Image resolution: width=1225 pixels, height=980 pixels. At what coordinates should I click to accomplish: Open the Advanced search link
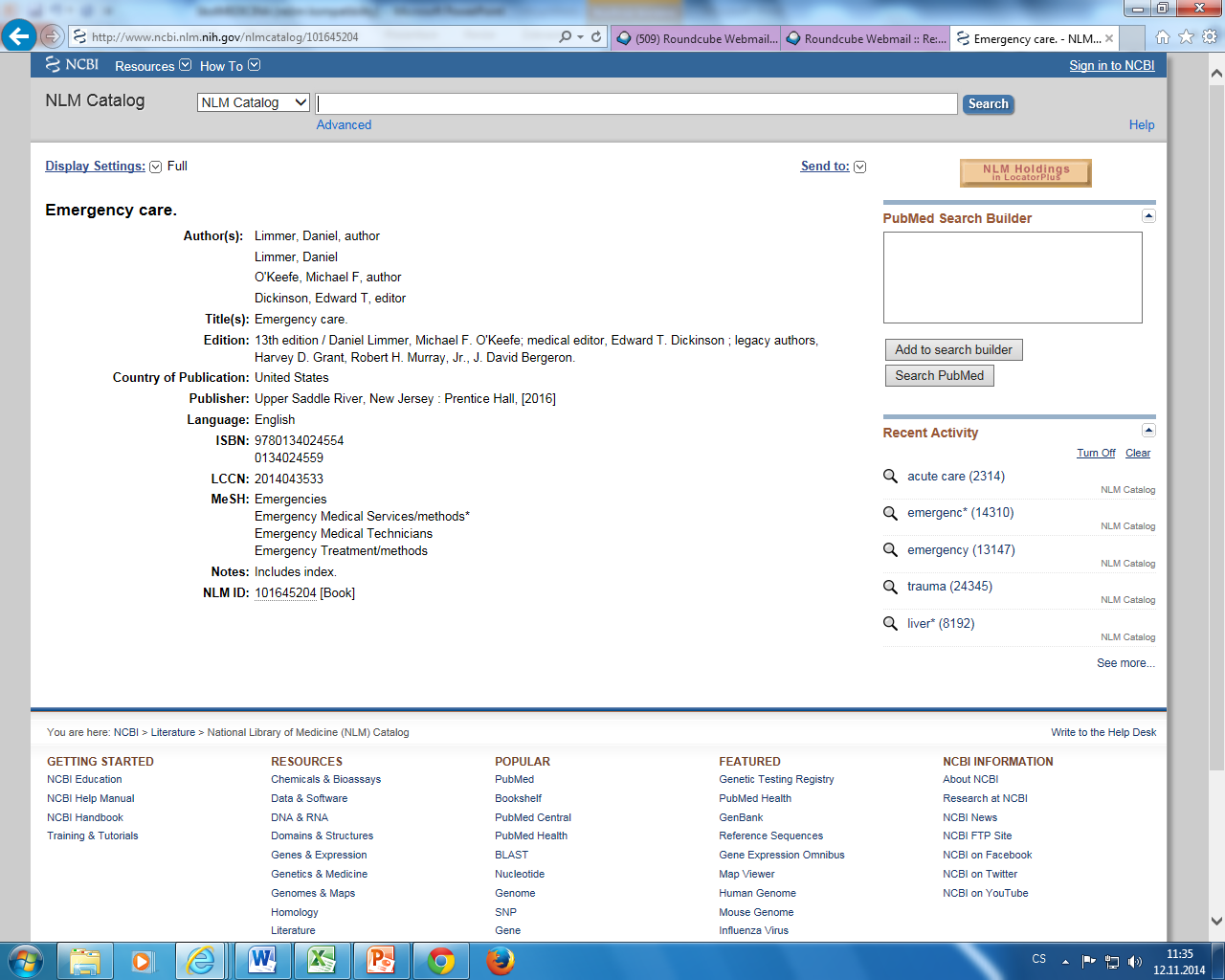[344, 124]
